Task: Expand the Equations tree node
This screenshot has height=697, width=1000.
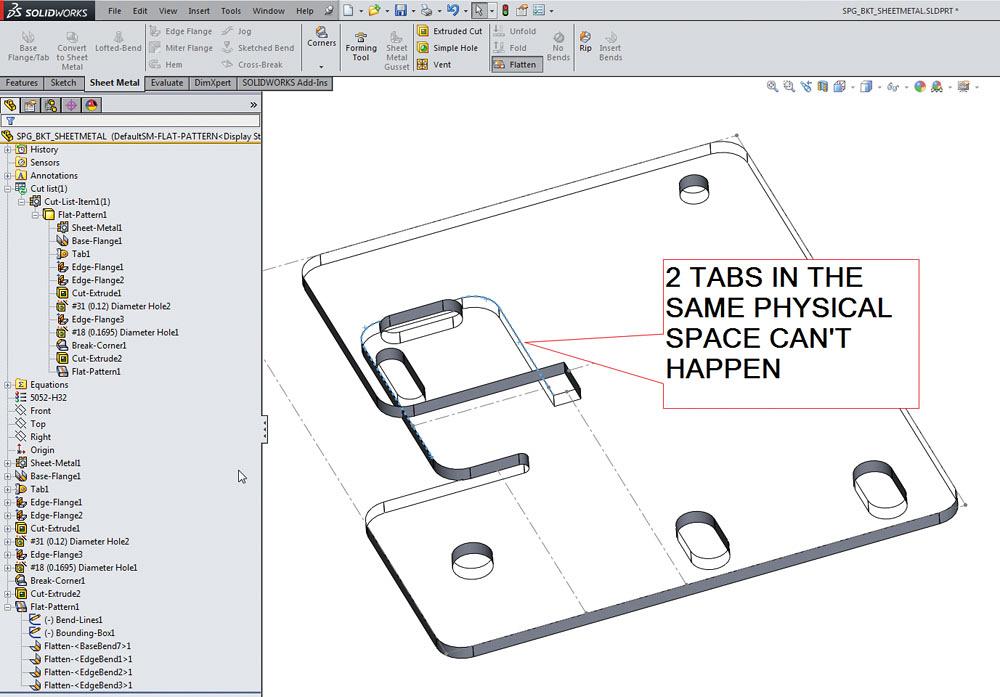Action: [8, 385]
